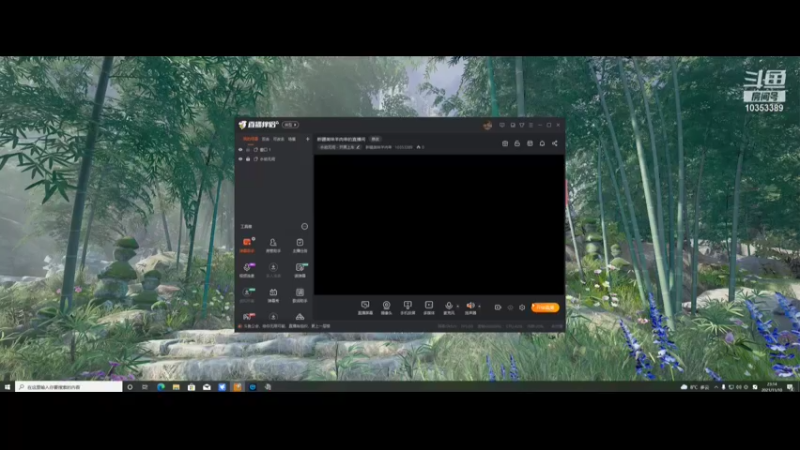Open the picture tool with green badge in toolbox
The height and width of the screenshot is (450, 800).
(299, 269)
